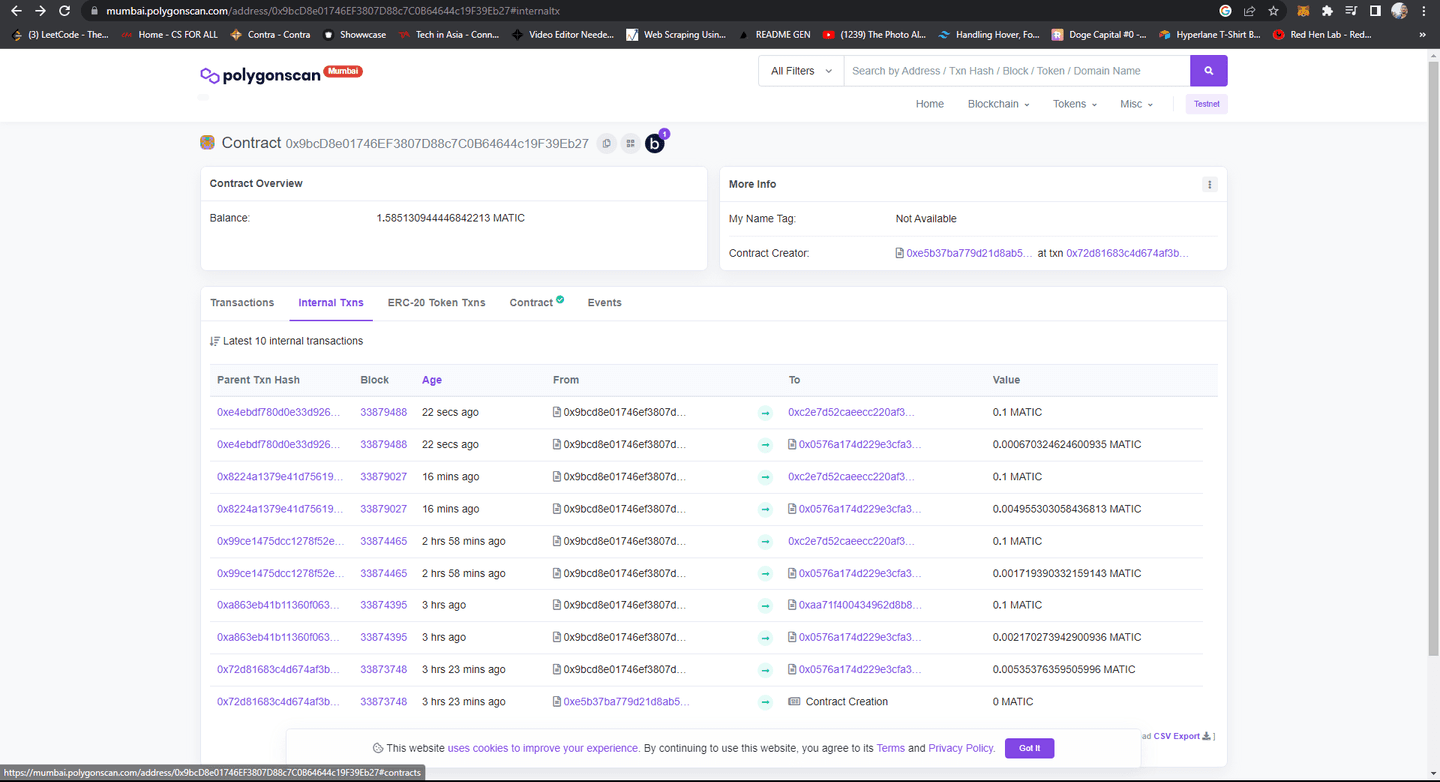The width and height of the screenshot is (1440, 782).
Task: Open contract creator address 0xe5b37ba779d21d8ab5
Action: 969,254
